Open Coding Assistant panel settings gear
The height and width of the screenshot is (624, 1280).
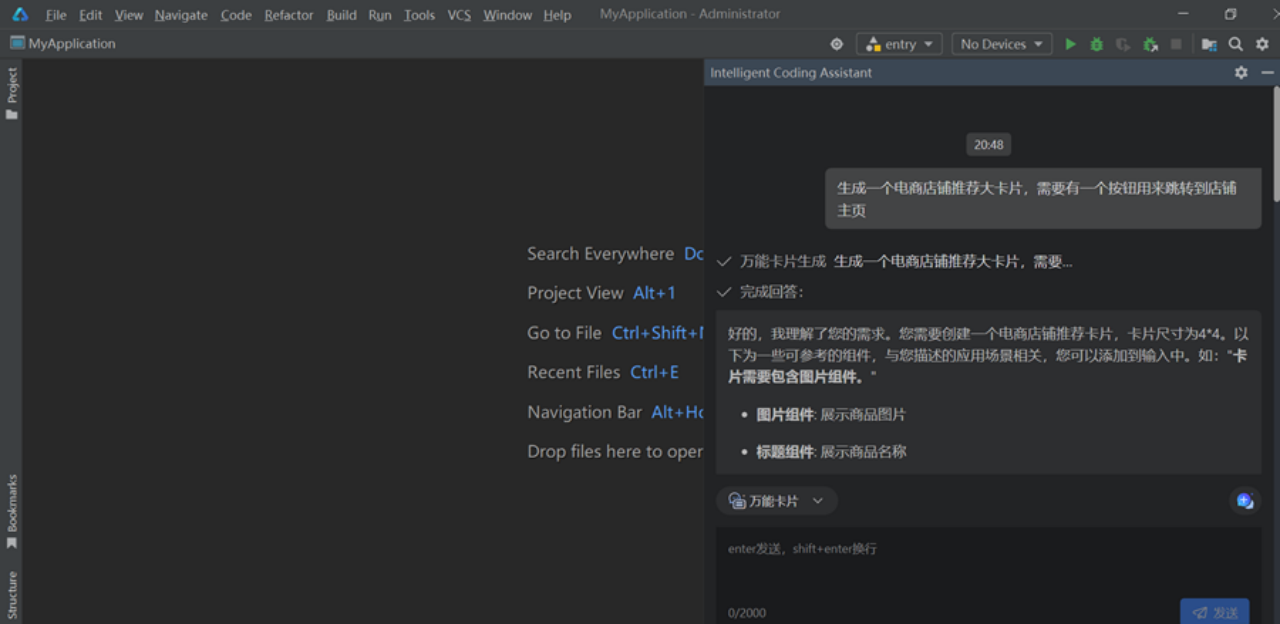[1241, 73]
